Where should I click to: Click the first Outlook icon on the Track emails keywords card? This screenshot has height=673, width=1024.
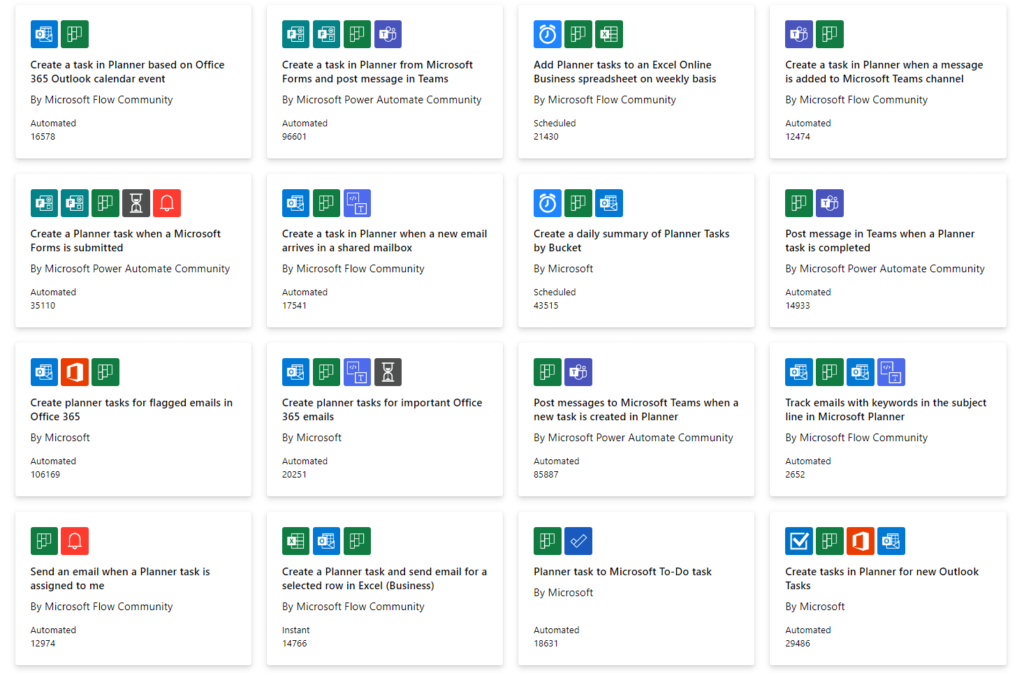tap(799, 372)
